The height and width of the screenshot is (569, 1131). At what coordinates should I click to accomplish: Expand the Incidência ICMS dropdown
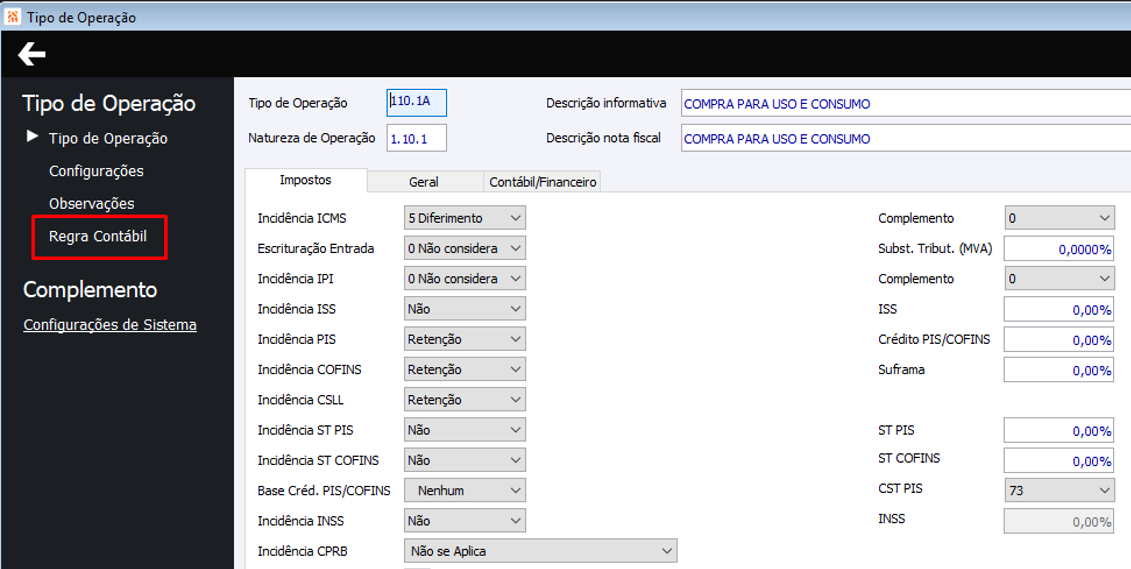pyautogui.click(x=465, y=218)
